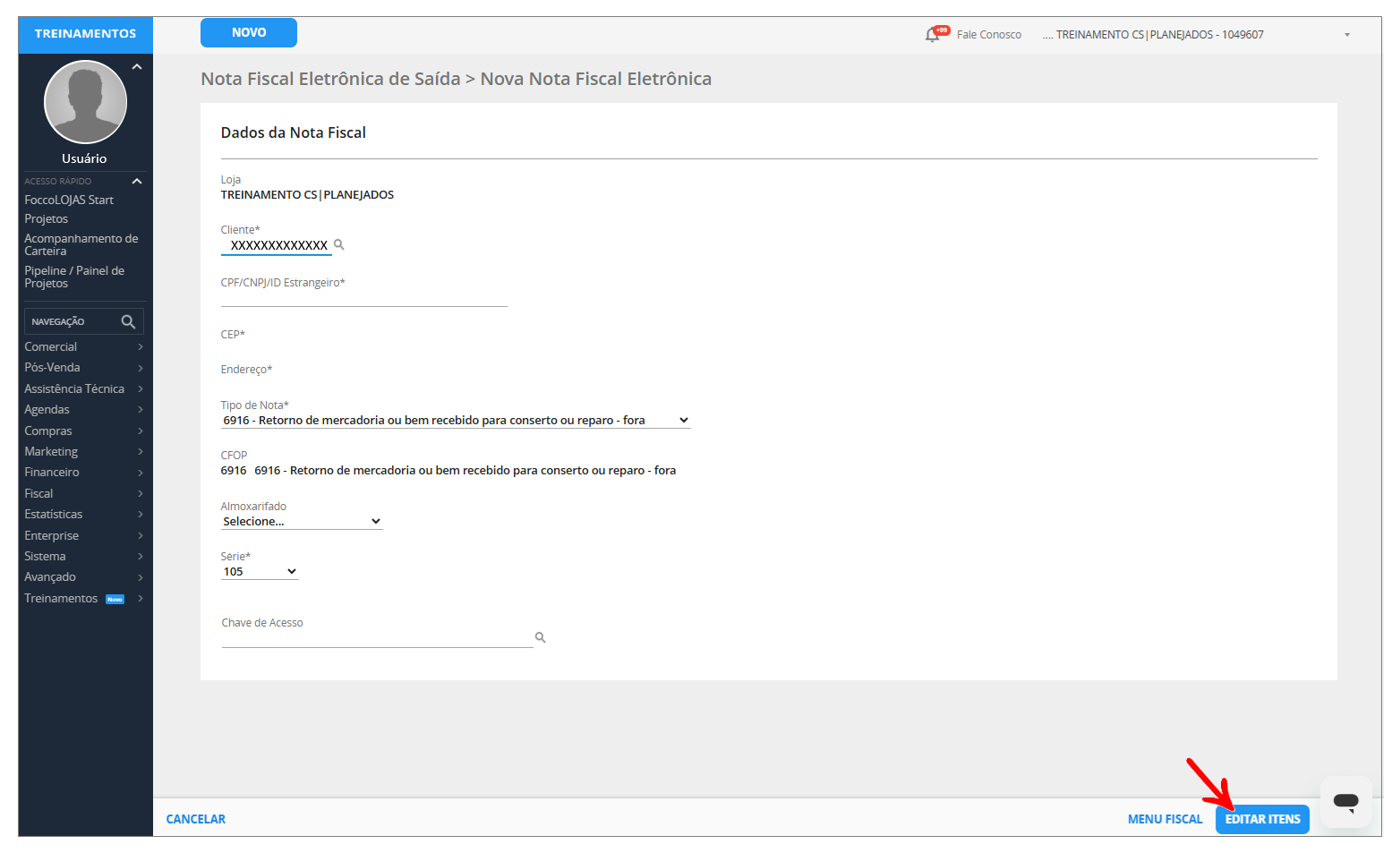
Task: Open the chat support bubble
Action: tap(1345, 801)
